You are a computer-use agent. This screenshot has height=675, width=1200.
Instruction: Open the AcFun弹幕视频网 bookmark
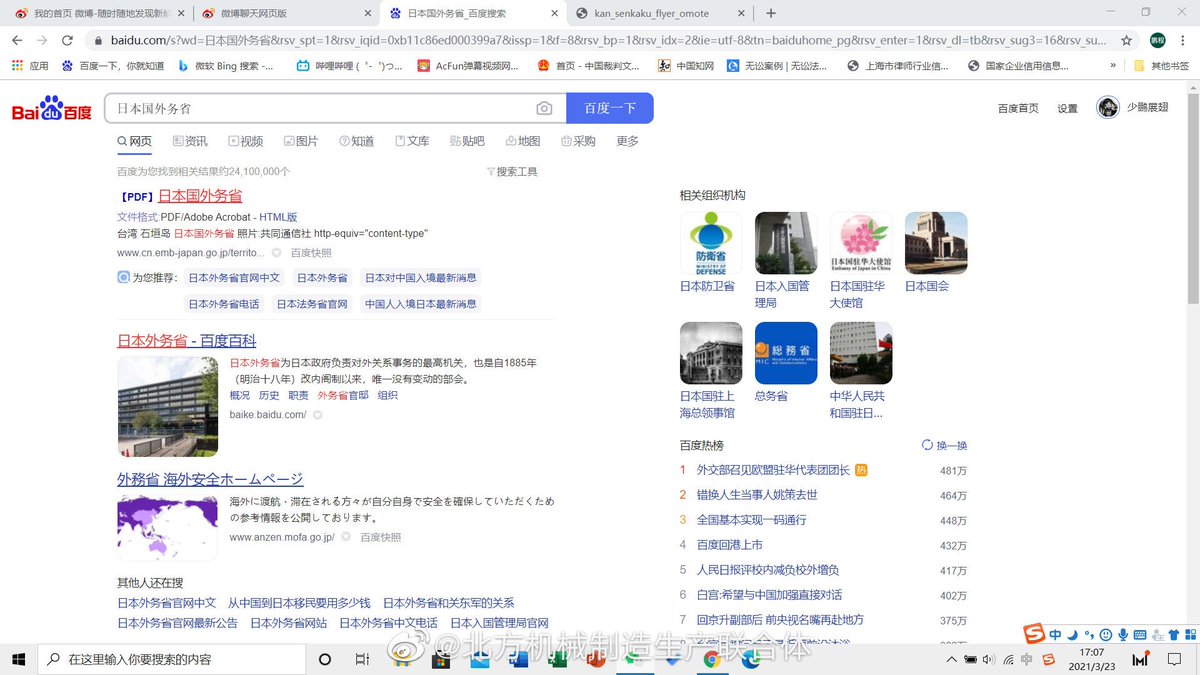point(468,66)
